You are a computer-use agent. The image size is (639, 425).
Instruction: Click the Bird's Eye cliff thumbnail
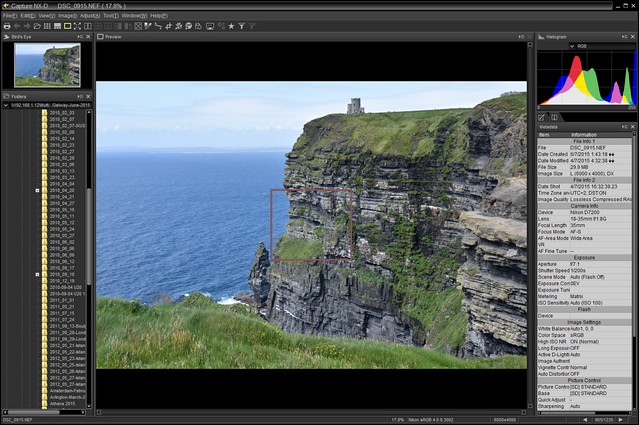coord(47,65)
